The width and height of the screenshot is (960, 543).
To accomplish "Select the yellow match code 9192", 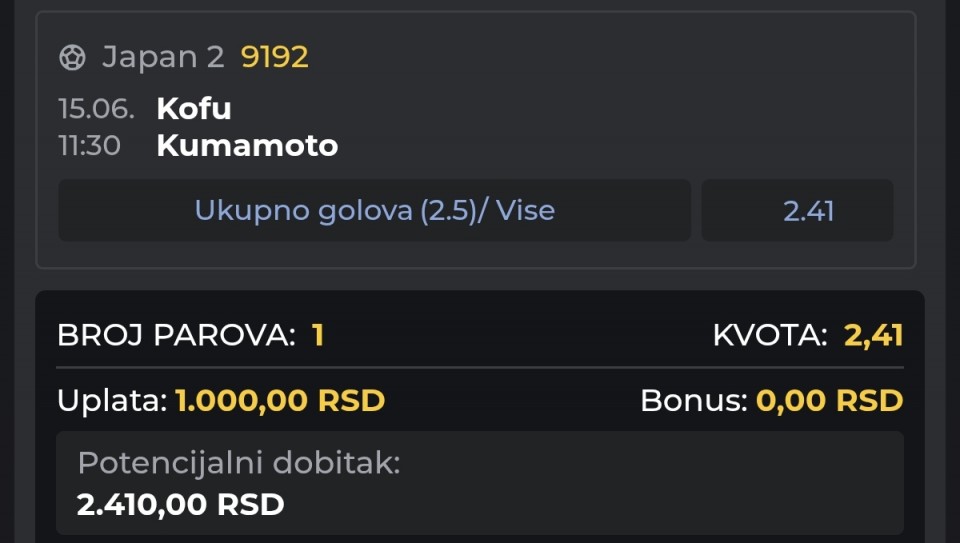I will click(x=274, y=57).
